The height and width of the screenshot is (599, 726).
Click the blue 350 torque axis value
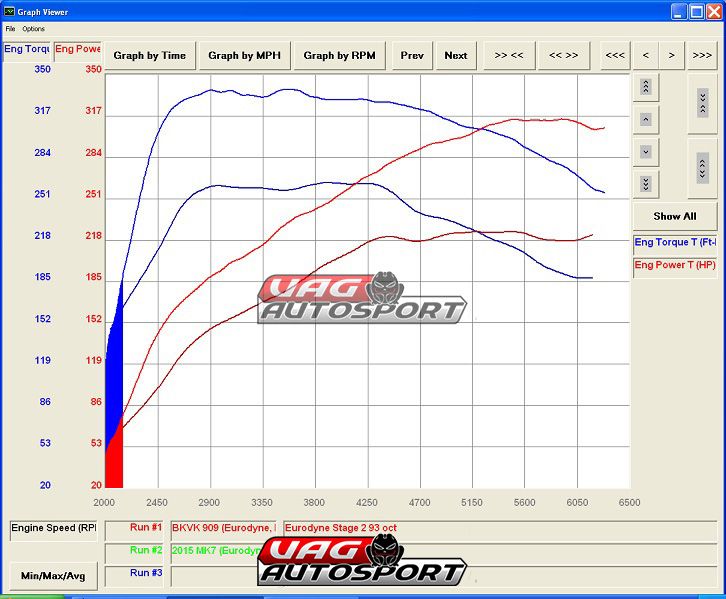(43, 69)
